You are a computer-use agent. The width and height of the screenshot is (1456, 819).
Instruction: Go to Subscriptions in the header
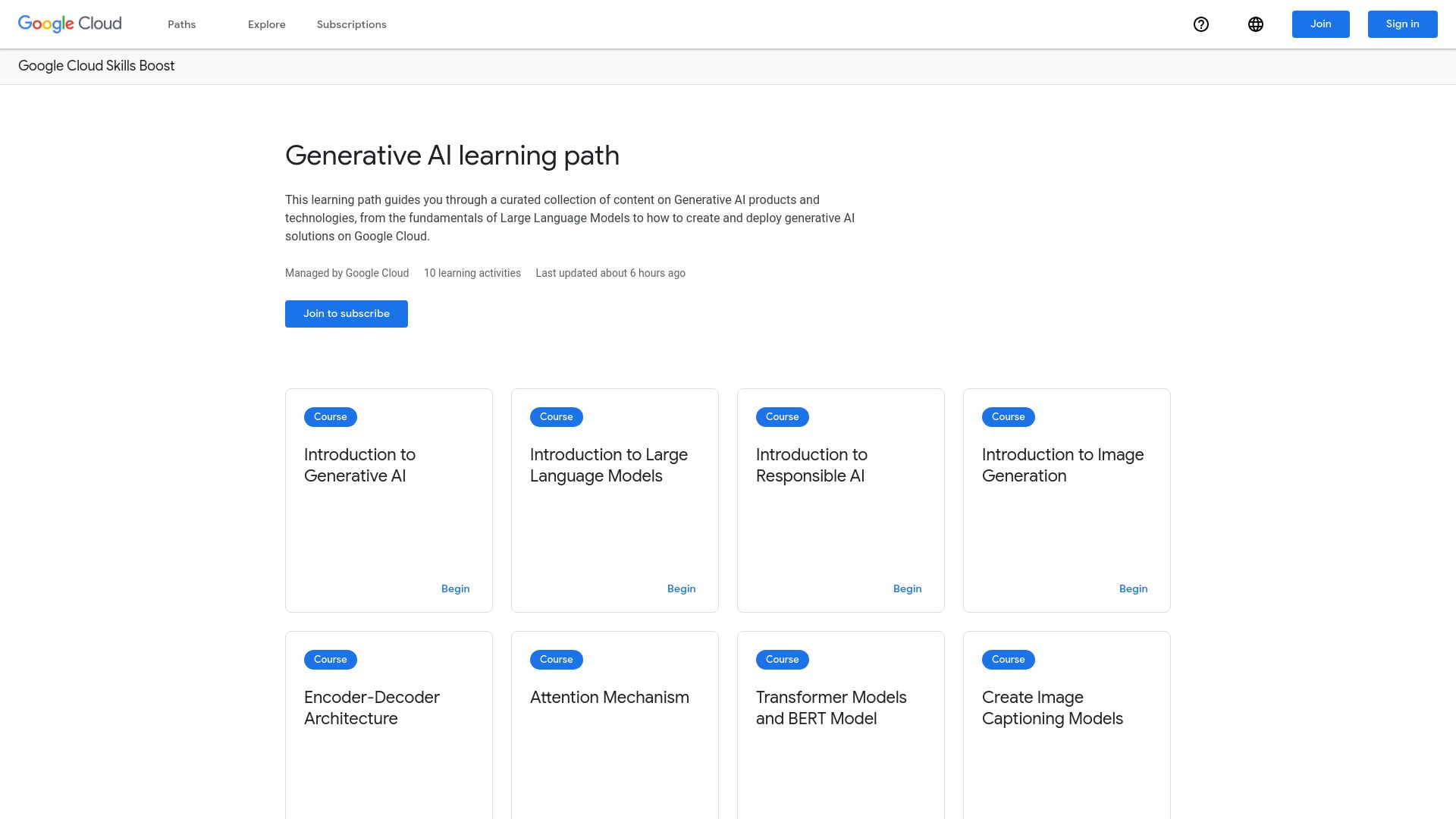[x=352, y=24]
